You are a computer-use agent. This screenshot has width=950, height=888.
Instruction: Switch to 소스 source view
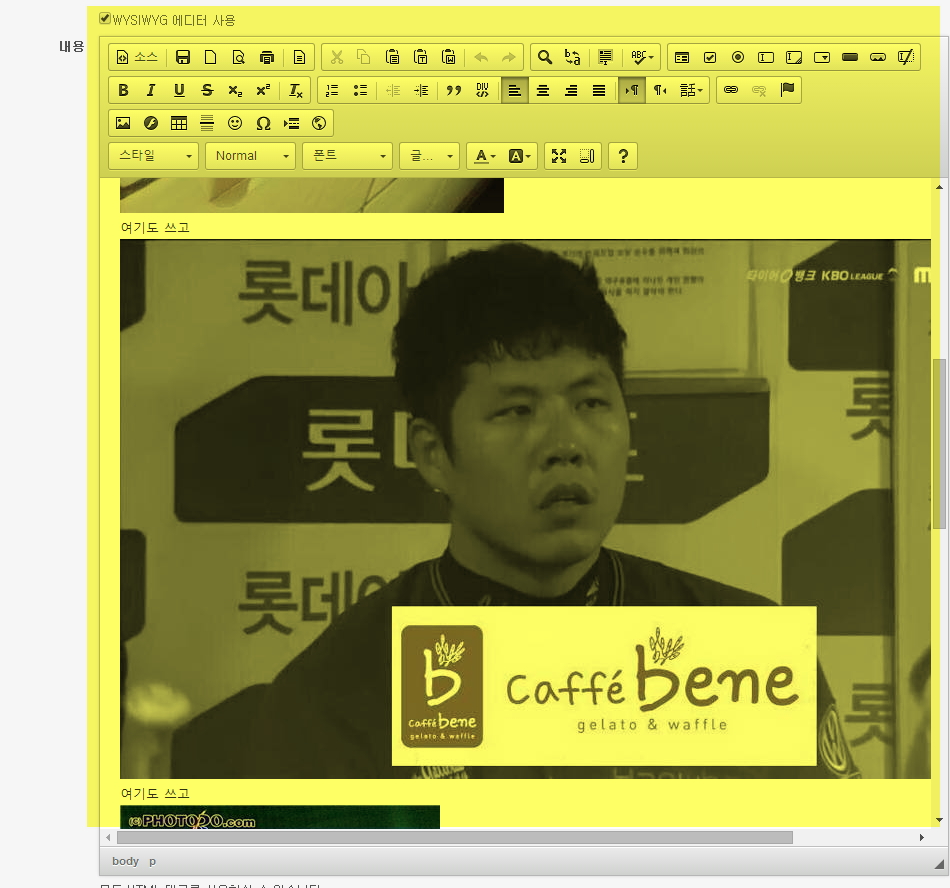pos(137,57)
